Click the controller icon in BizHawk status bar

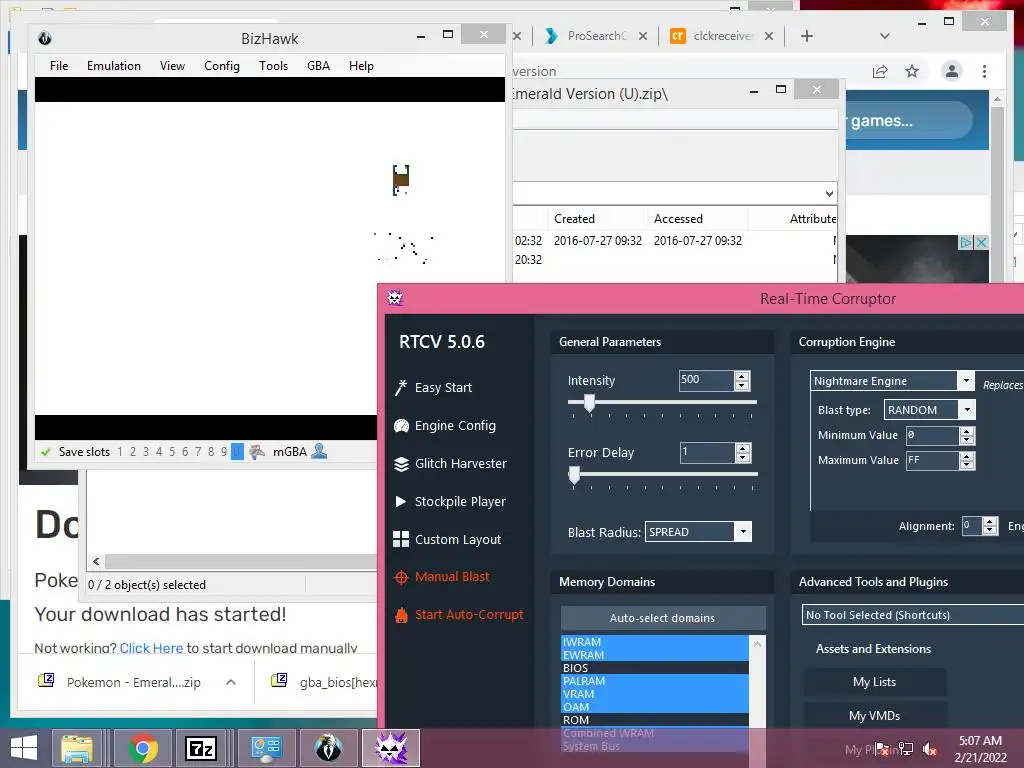click(257, 451)
